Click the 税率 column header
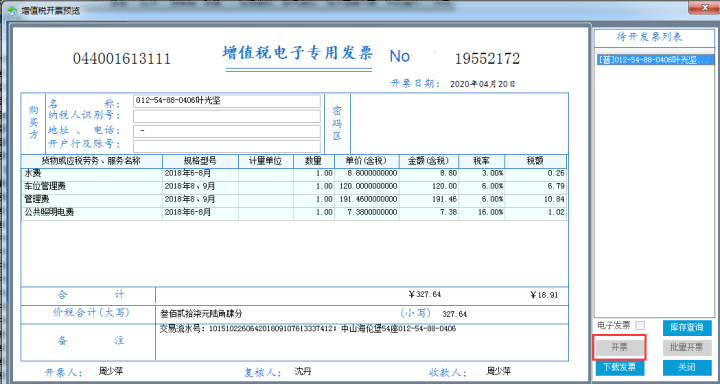Image resolution: width=720 pixels, height=384 pixels. tap(482, 161)
